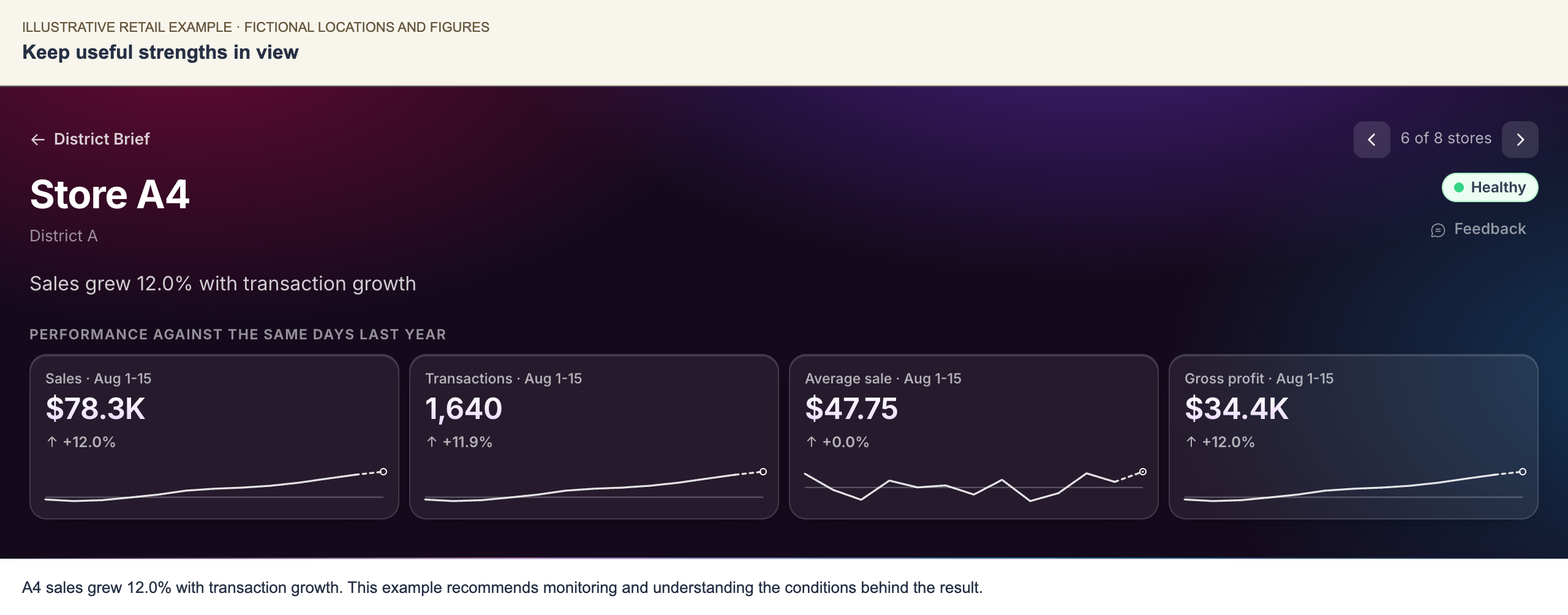Open the Transactions Aug 1-15 card
1568x615 pixels.
coord(594,437)
